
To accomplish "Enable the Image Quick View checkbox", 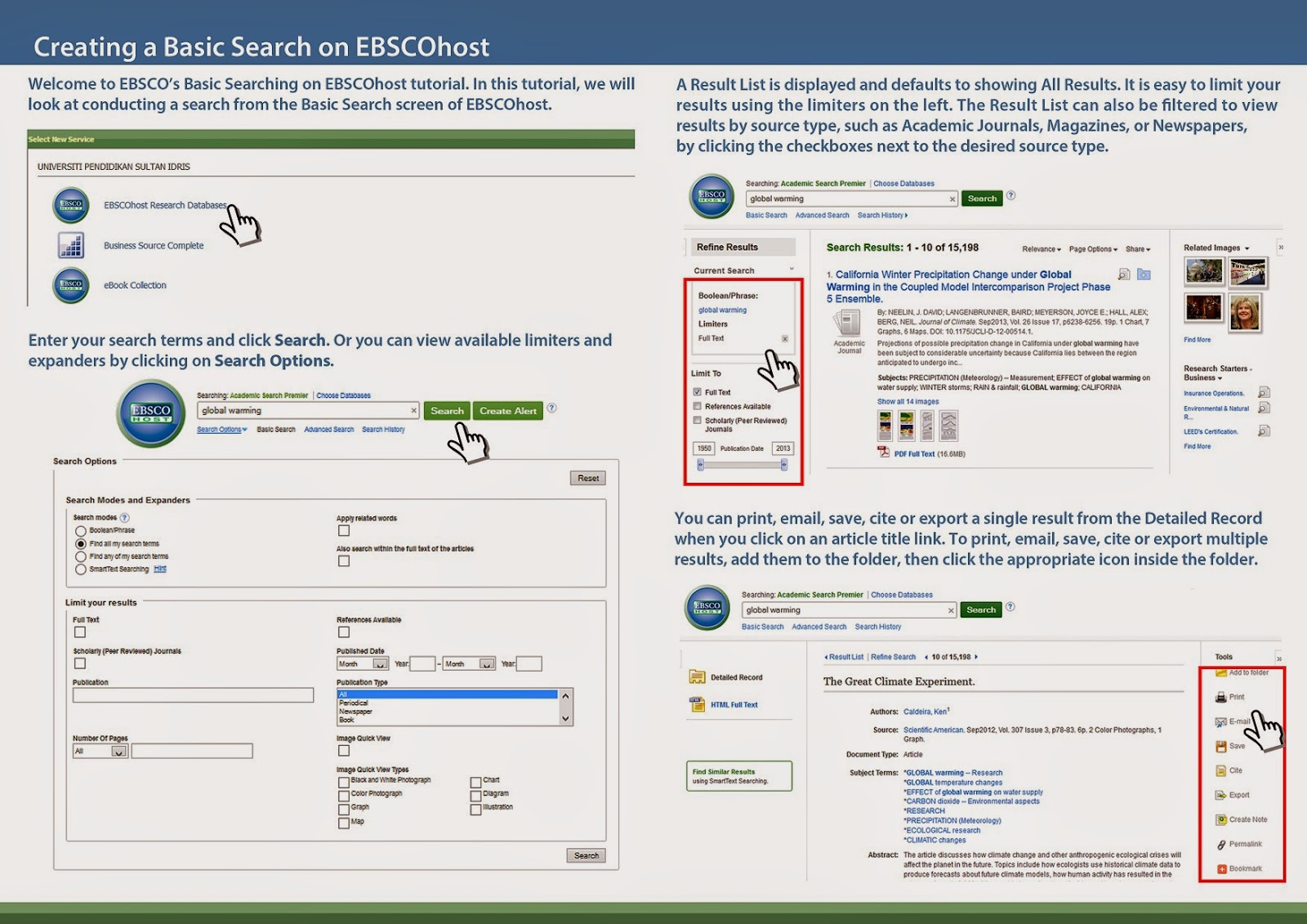I will coord(344,750).
